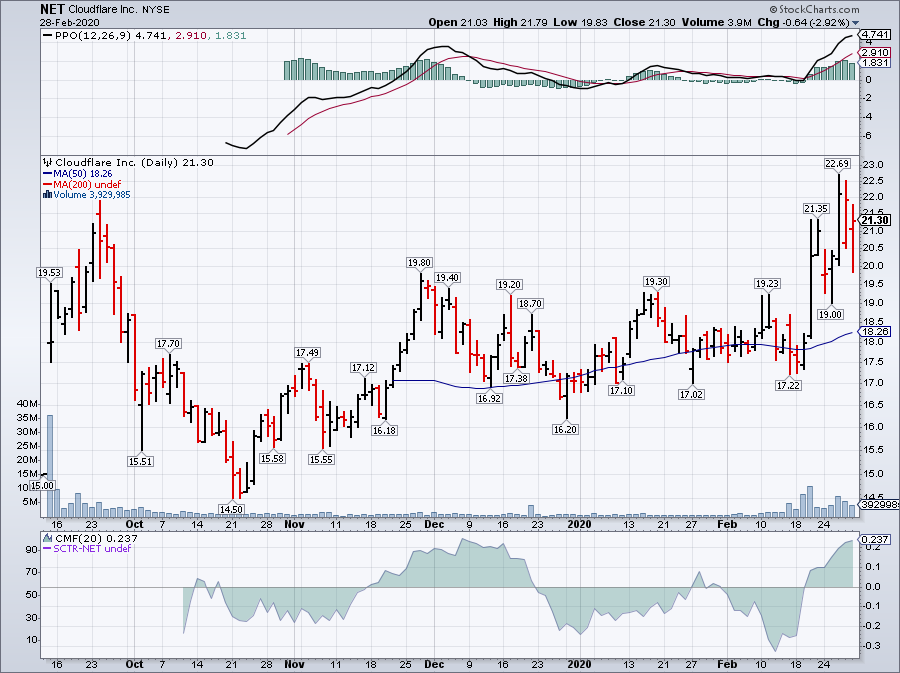Click the 17.02 price label
Image resolution: width=900 pixels, height=673 pixels.
691,395
